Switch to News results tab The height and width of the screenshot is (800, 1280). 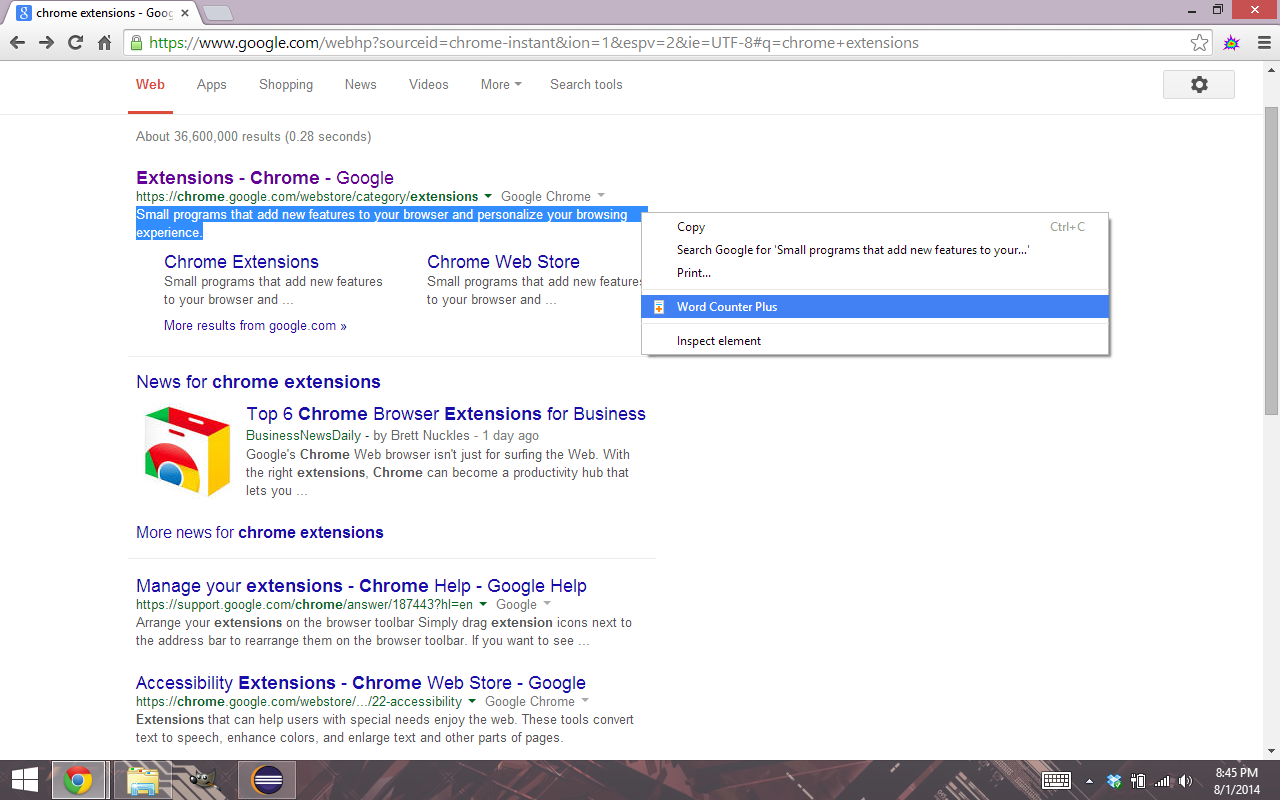pos(361,85)
